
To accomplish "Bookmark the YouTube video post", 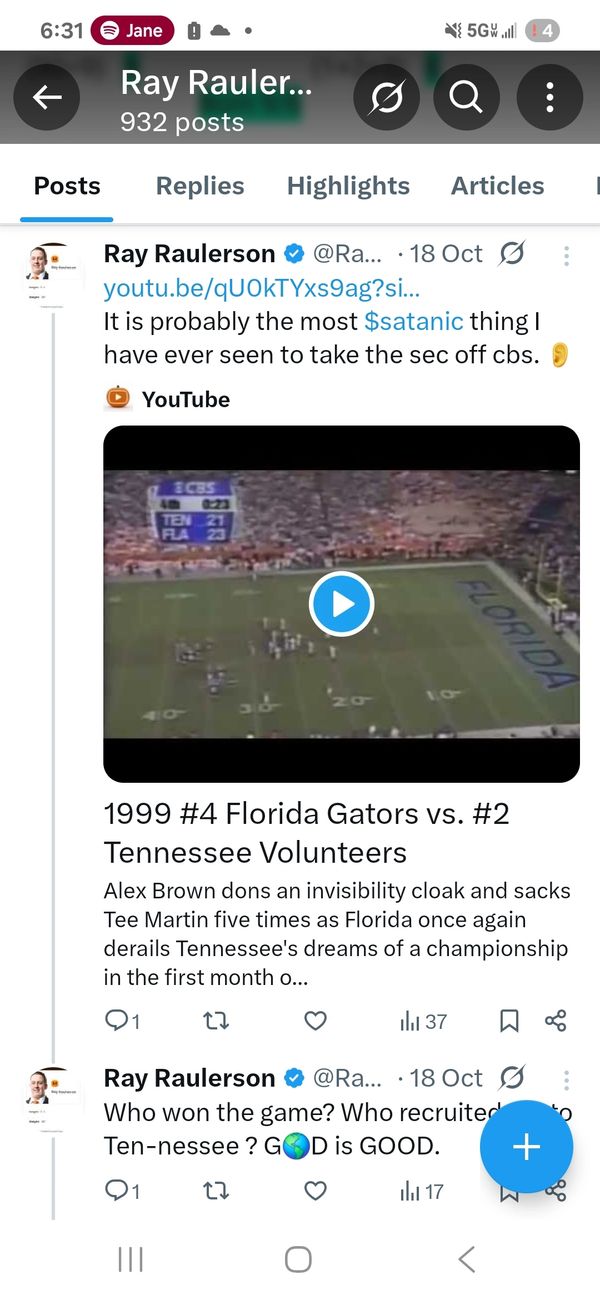I will point(508,1021).
